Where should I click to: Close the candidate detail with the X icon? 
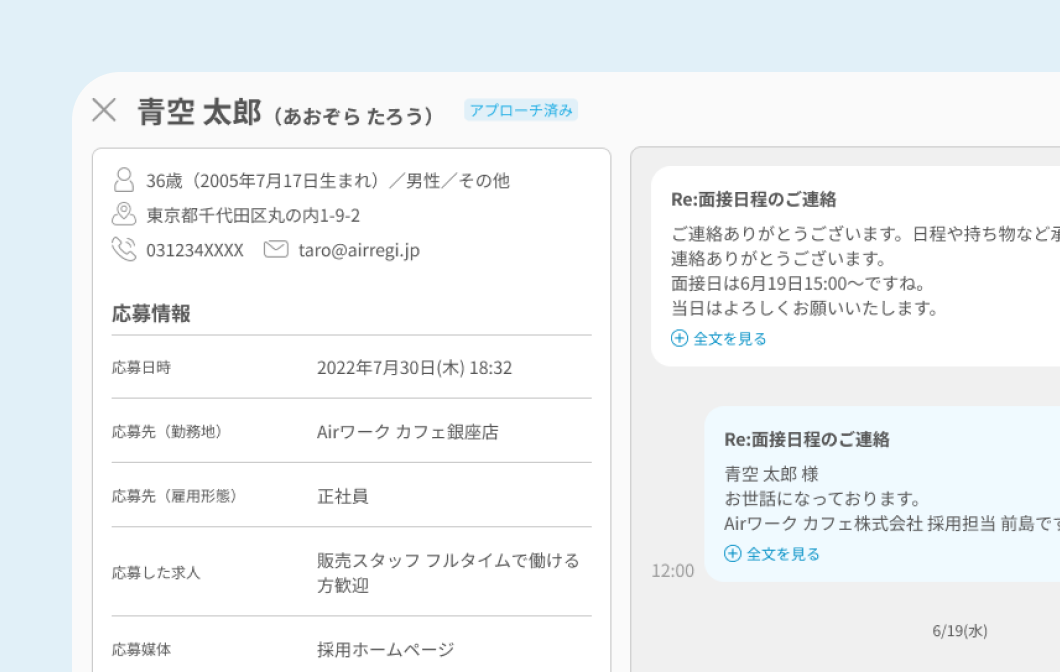pos(103,111)
